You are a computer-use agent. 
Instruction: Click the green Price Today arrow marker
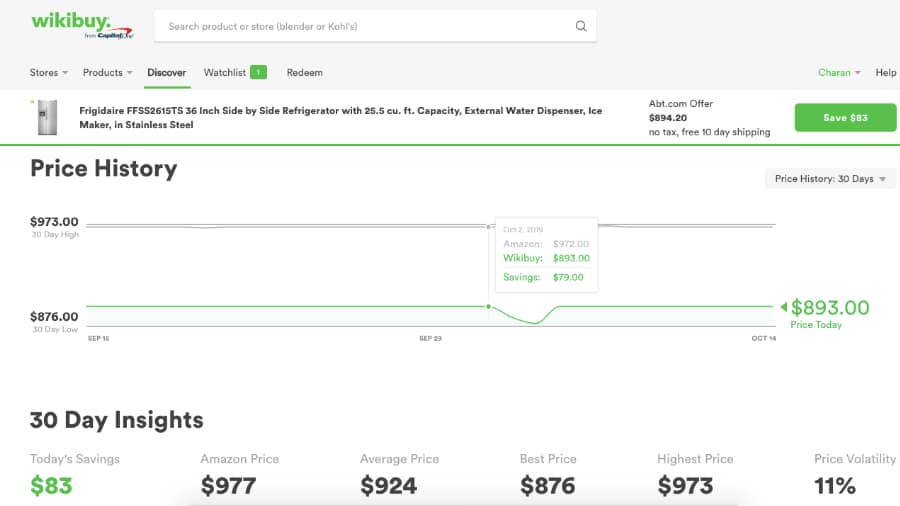point(784,307)
